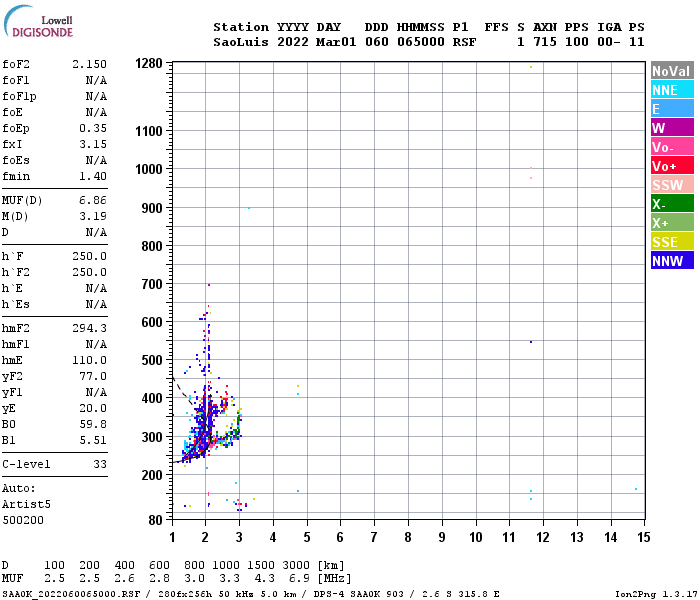Select the NNW blue legend swatch

672,261
